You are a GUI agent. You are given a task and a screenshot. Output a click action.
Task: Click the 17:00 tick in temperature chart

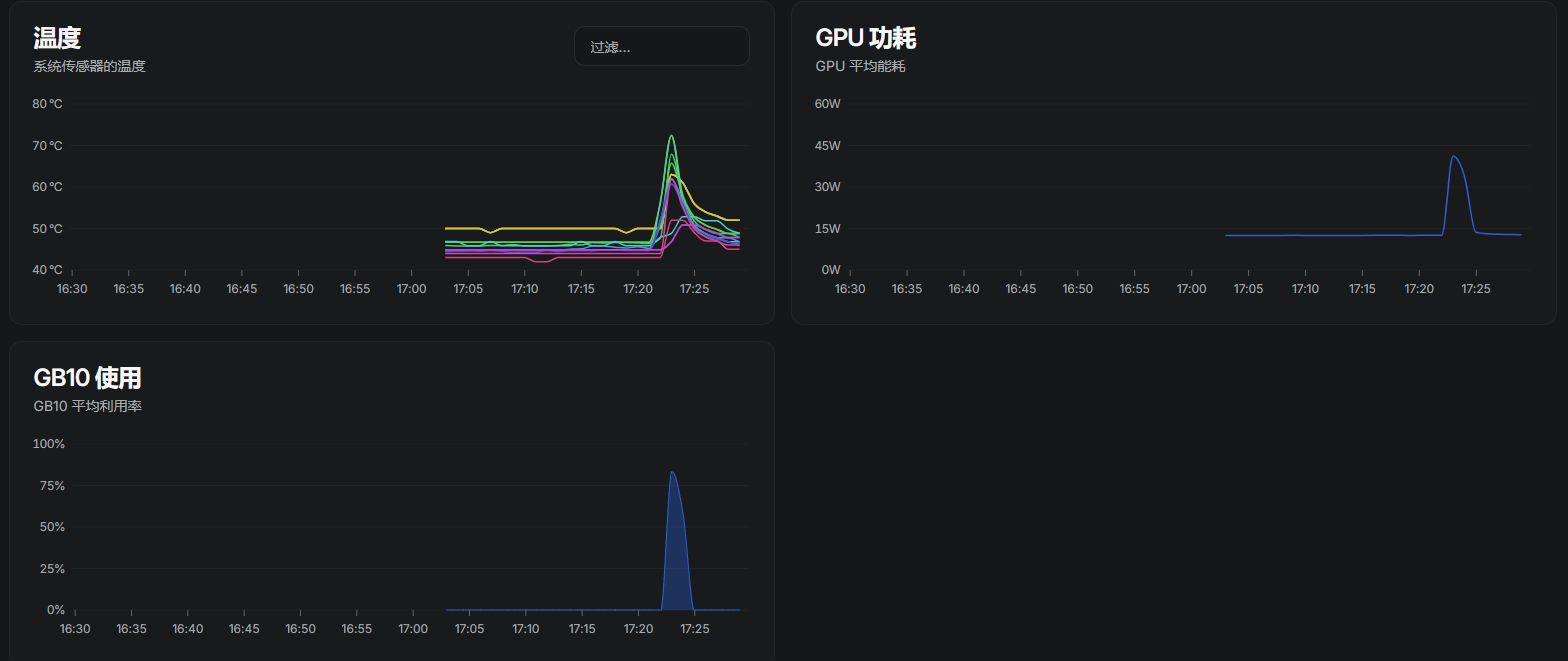tap(412, 289)
